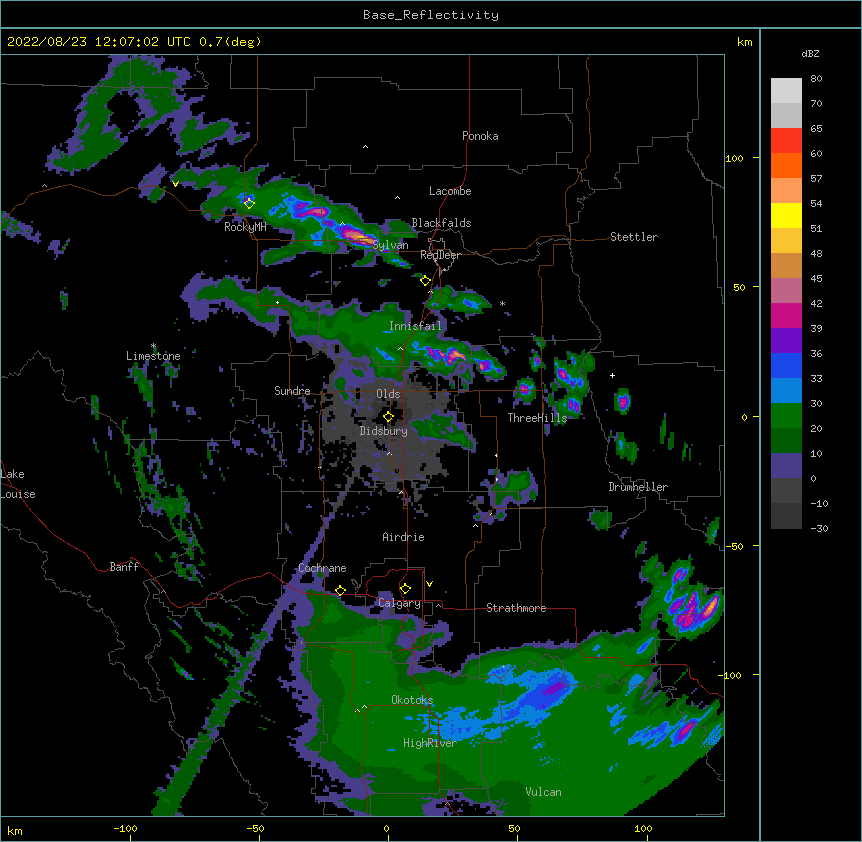Click the yellow V marker northwest of RockyMH

click(175, 184)
